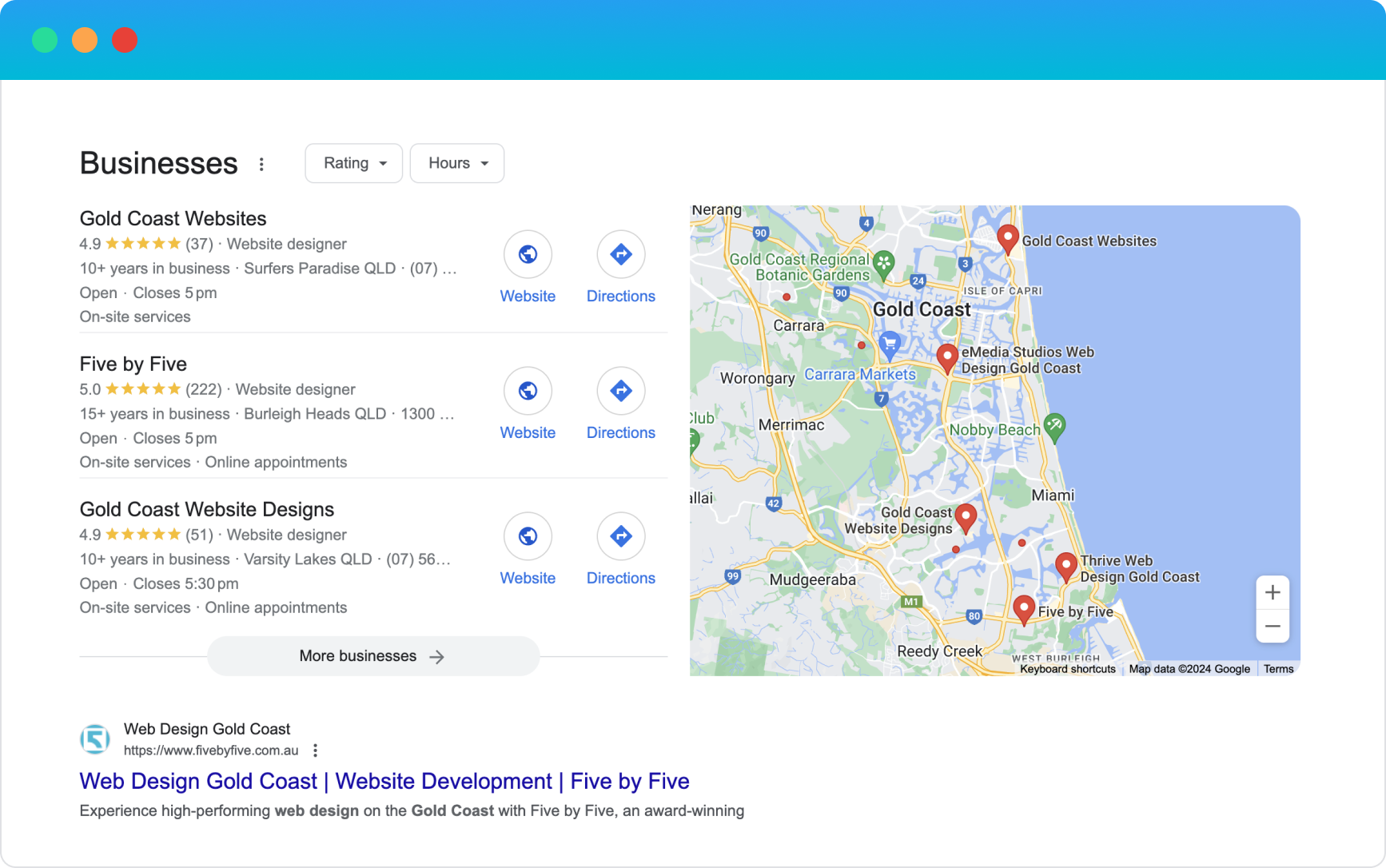Select the Five by Five label on the map
Screen dimensions: 1386x868
[1076, 611]
